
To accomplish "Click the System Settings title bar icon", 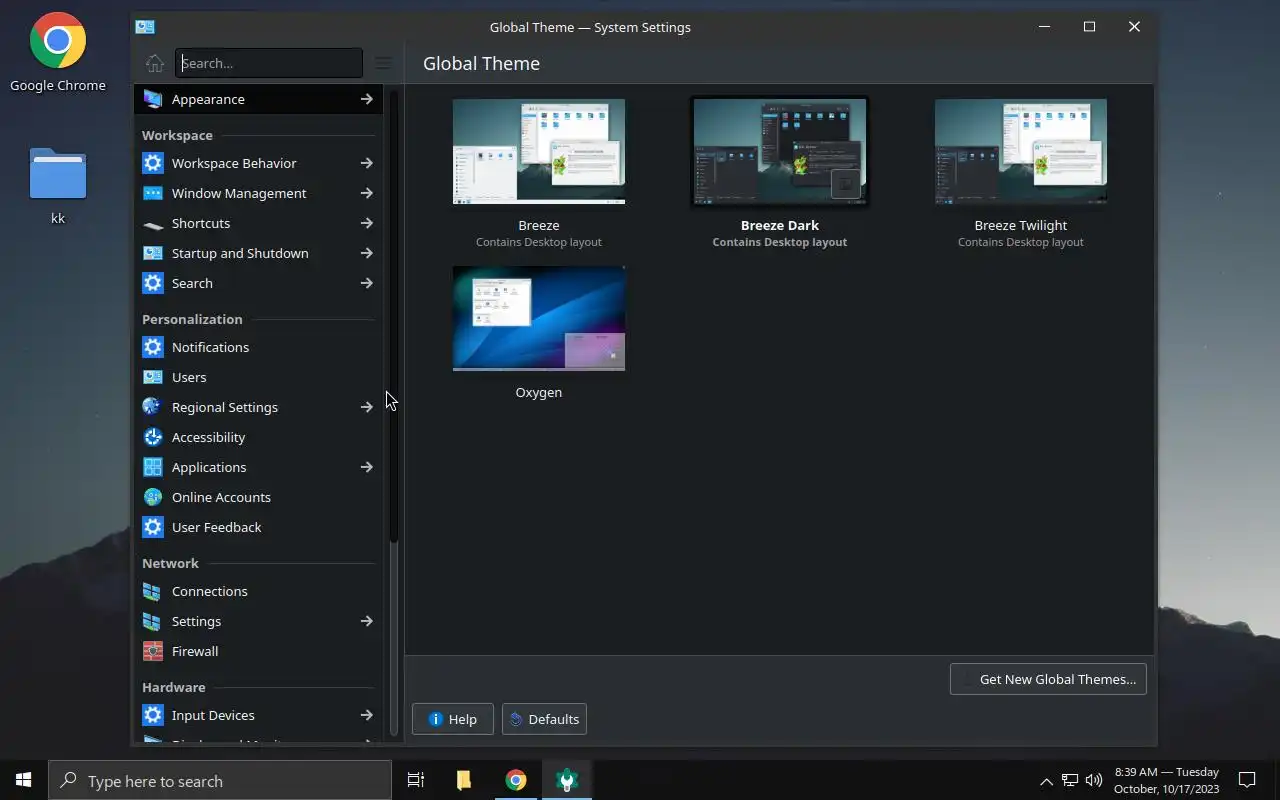I will pyautogui.click(x=145, y=27).
